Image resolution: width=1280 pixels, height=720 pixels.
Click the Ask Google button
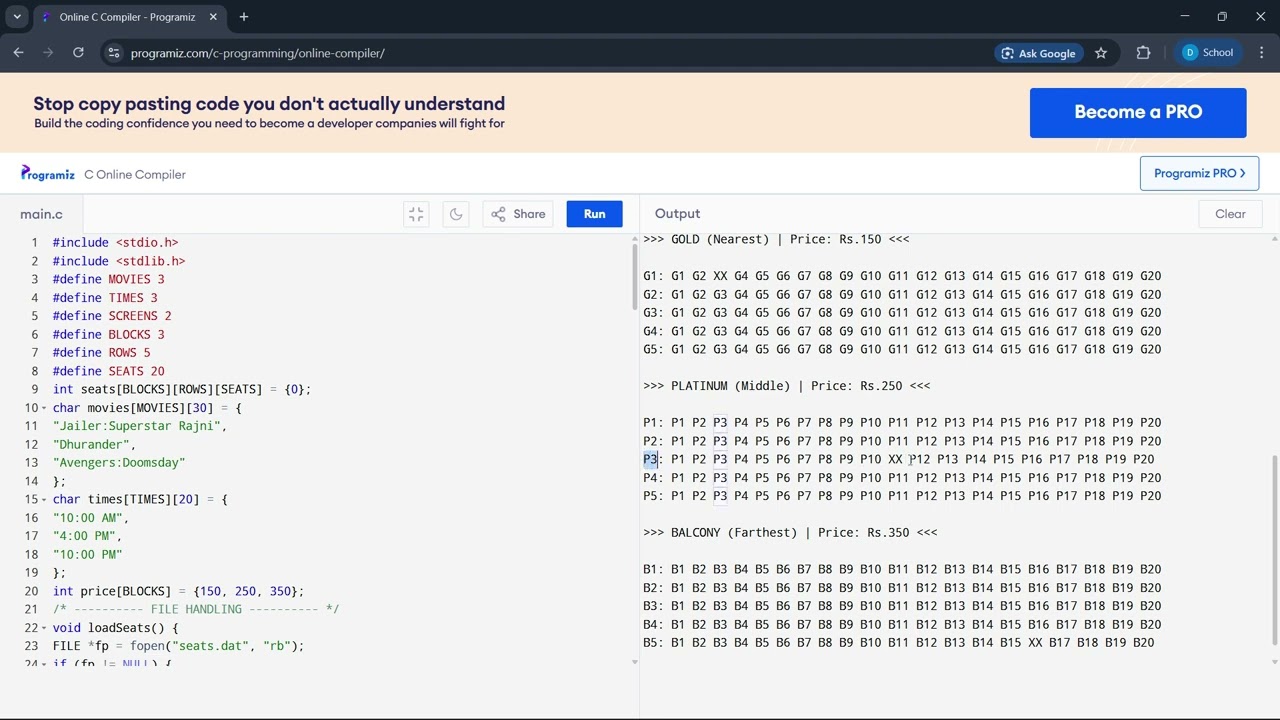pos(1038,53)
